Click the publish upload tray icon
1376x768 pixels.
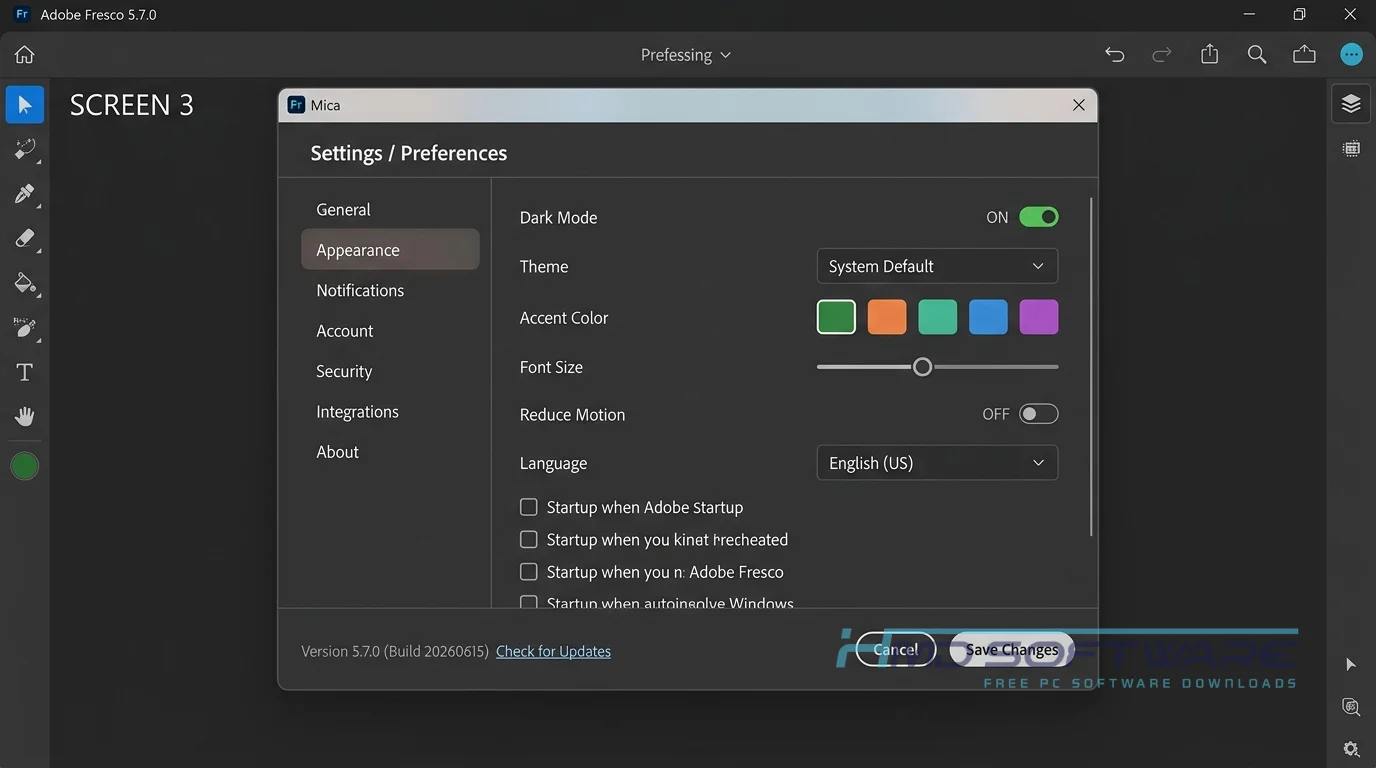(1304, 55)
